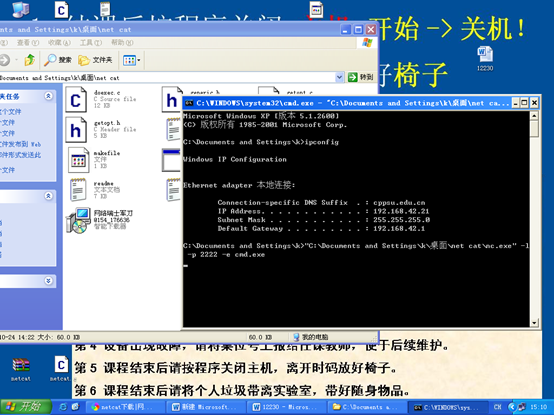Select the doexec.c source file icon
This screenshot has width=554, height=415.
point(76,100)
